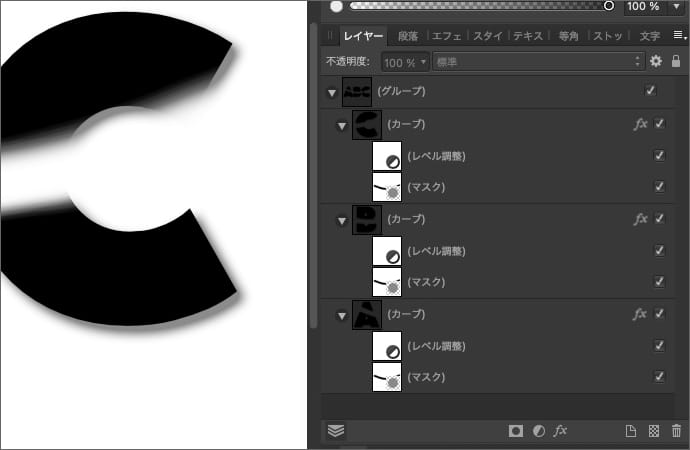The width and height of the screenshot is (690, 450).
Task: Click the layer stack icon at bottom left
Action: (x=336, y=431)
